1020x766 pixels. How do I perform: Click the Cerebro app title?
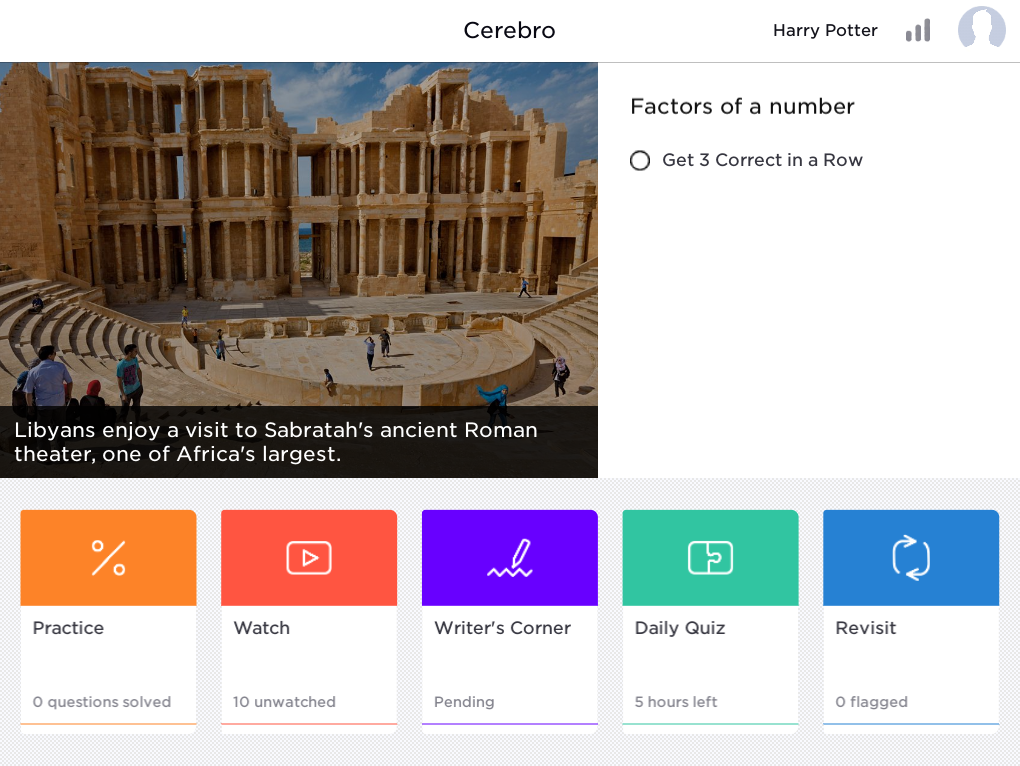click(509, 31)
